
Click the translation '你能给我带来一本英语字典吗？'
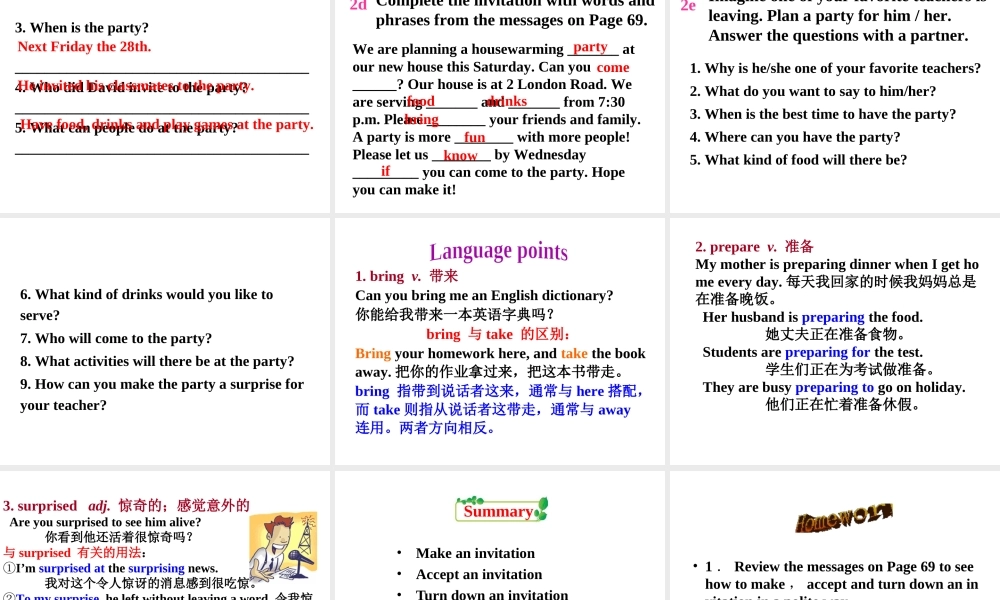455,314
